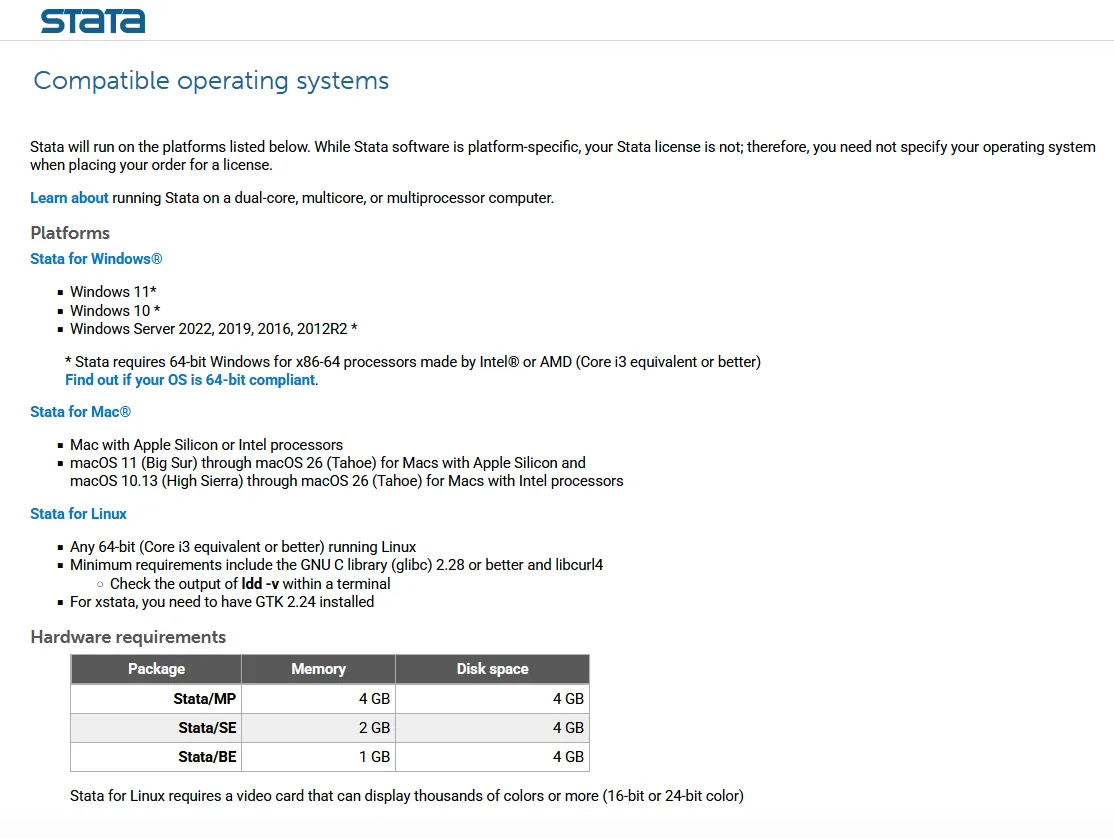1114x838 pixels.
Task: Open the "Learn about" link
Action: pos(69,198)
